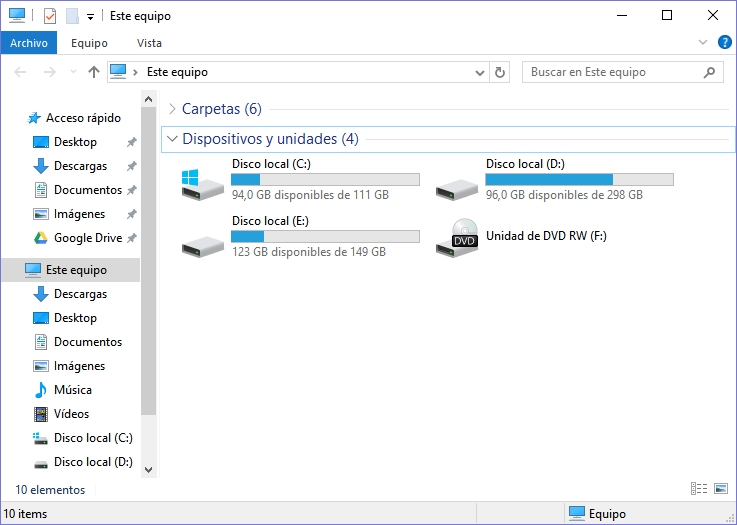The image size is (737, 525).
Task: Switch to Details view icon
Action: pyautogui.click(x=699, y=489)
